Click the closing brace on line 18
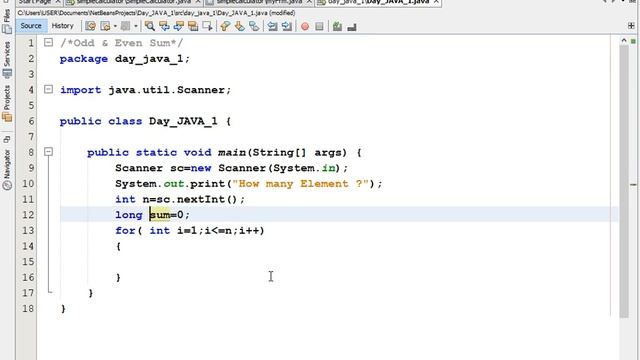640x360 pixels. (63, 309)
